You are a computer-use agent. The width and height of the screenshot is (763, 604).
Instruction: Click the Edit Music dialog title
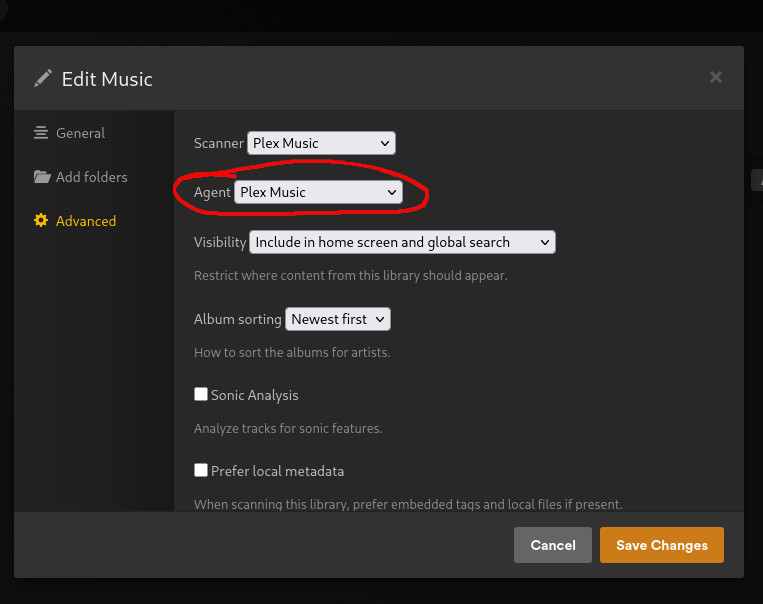[x=107, y=79]
